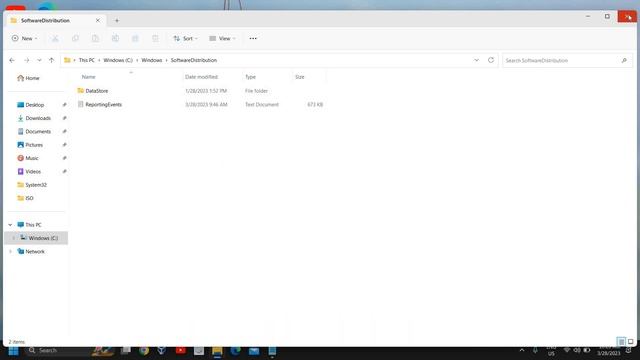Image resolution: width=640 pixels, height=360 pixels.
Task: Click Windows folder in the breadcrumb
Action: tap(152, 60)
